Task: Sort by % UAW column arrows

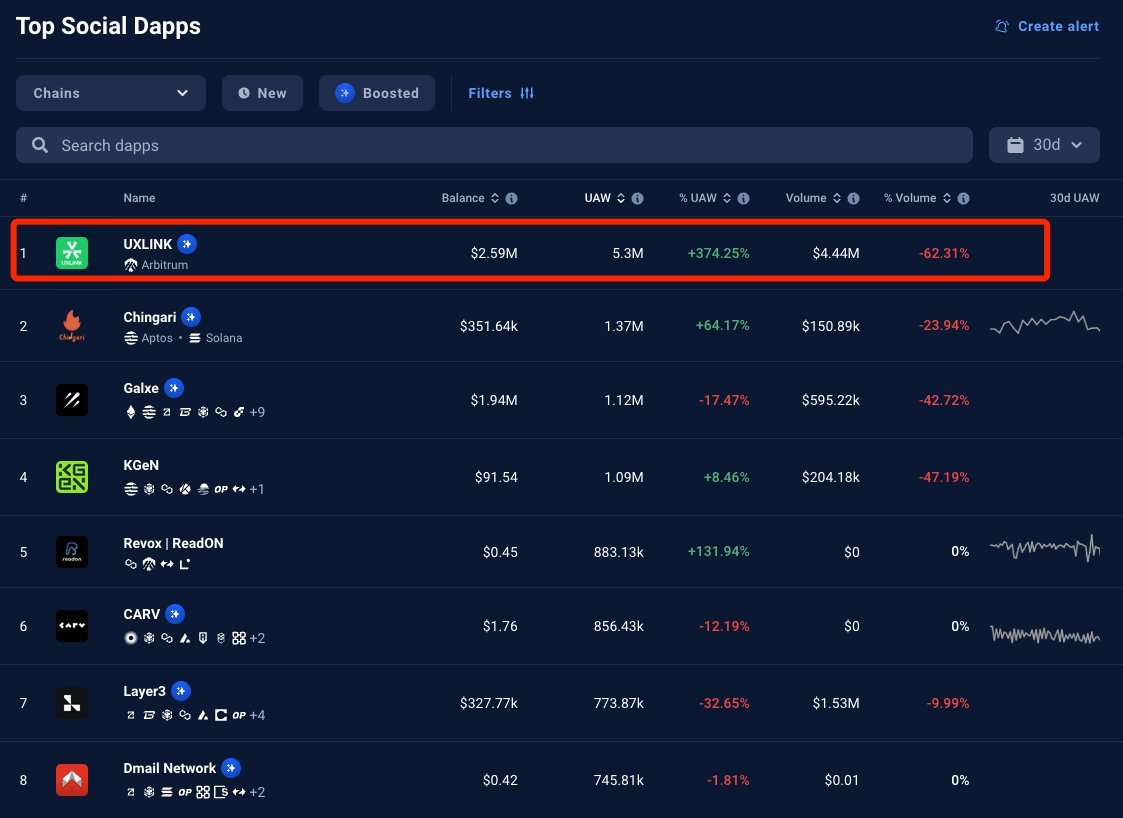Action: click(x=727, y=198)
